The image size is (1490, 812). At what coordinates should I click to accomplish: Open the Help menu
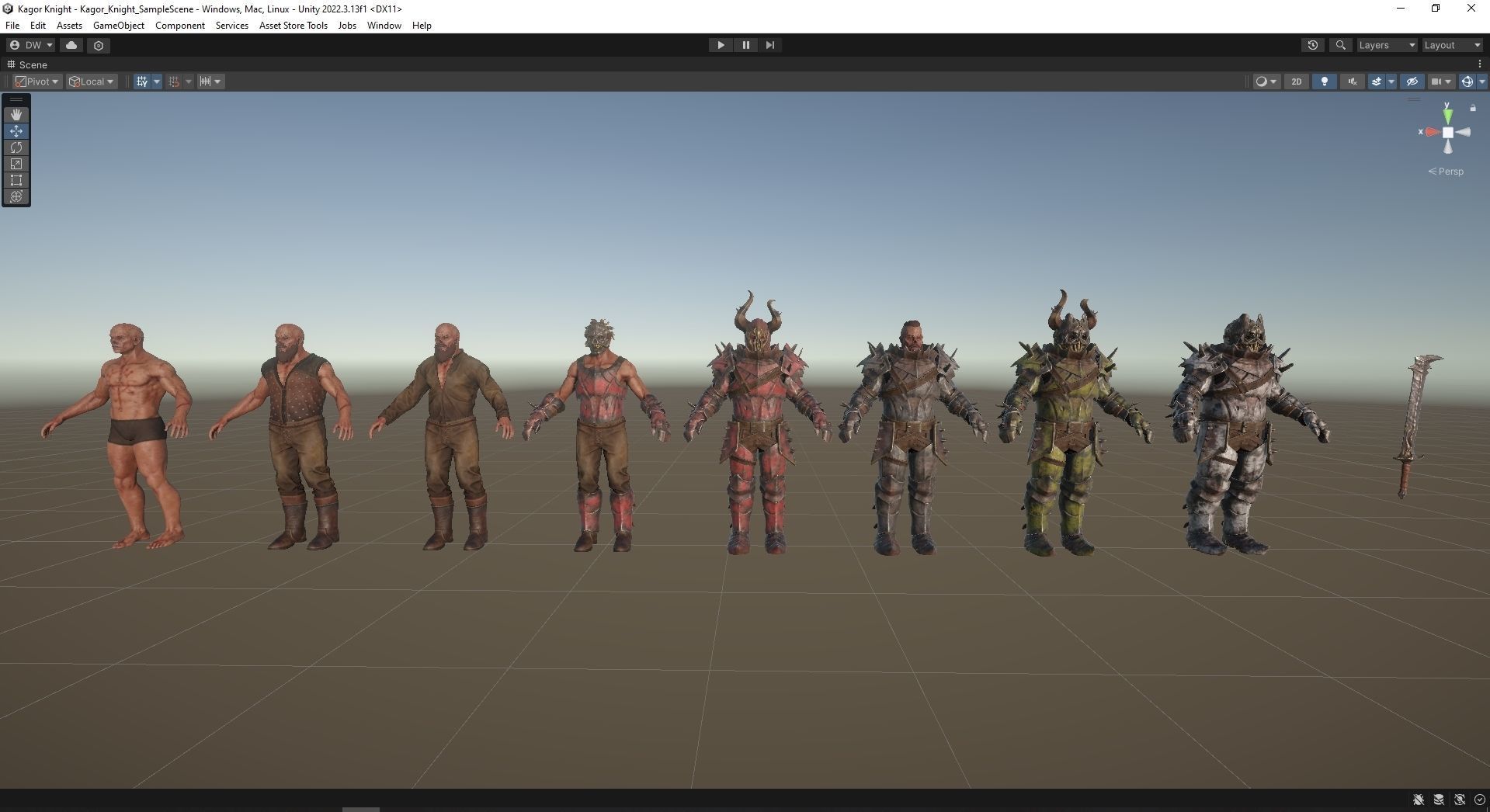click(422, 26)
